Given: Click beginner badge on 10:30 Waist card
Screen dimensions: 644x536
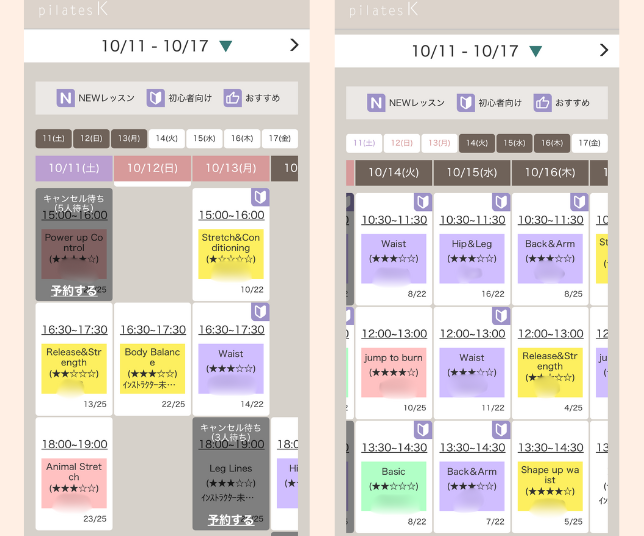Looking at the screenshot, I should tap(423, 202).
